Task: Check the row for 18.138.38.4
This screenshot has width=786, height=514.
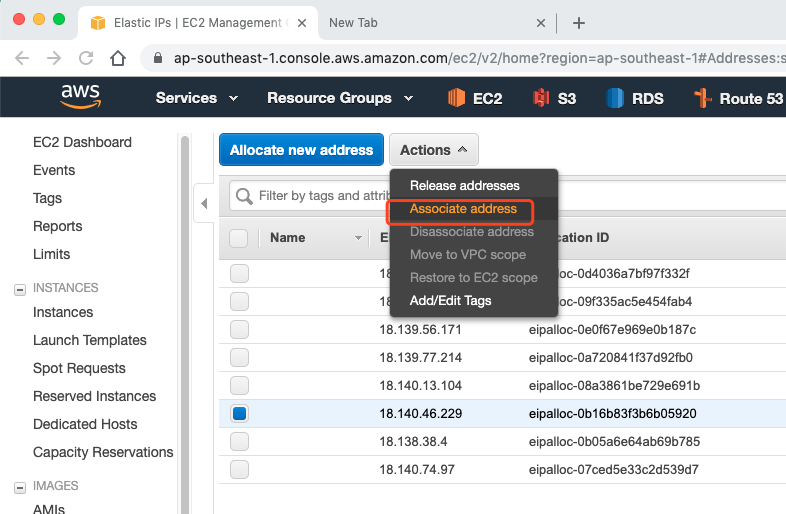Action: click(239, 442)
